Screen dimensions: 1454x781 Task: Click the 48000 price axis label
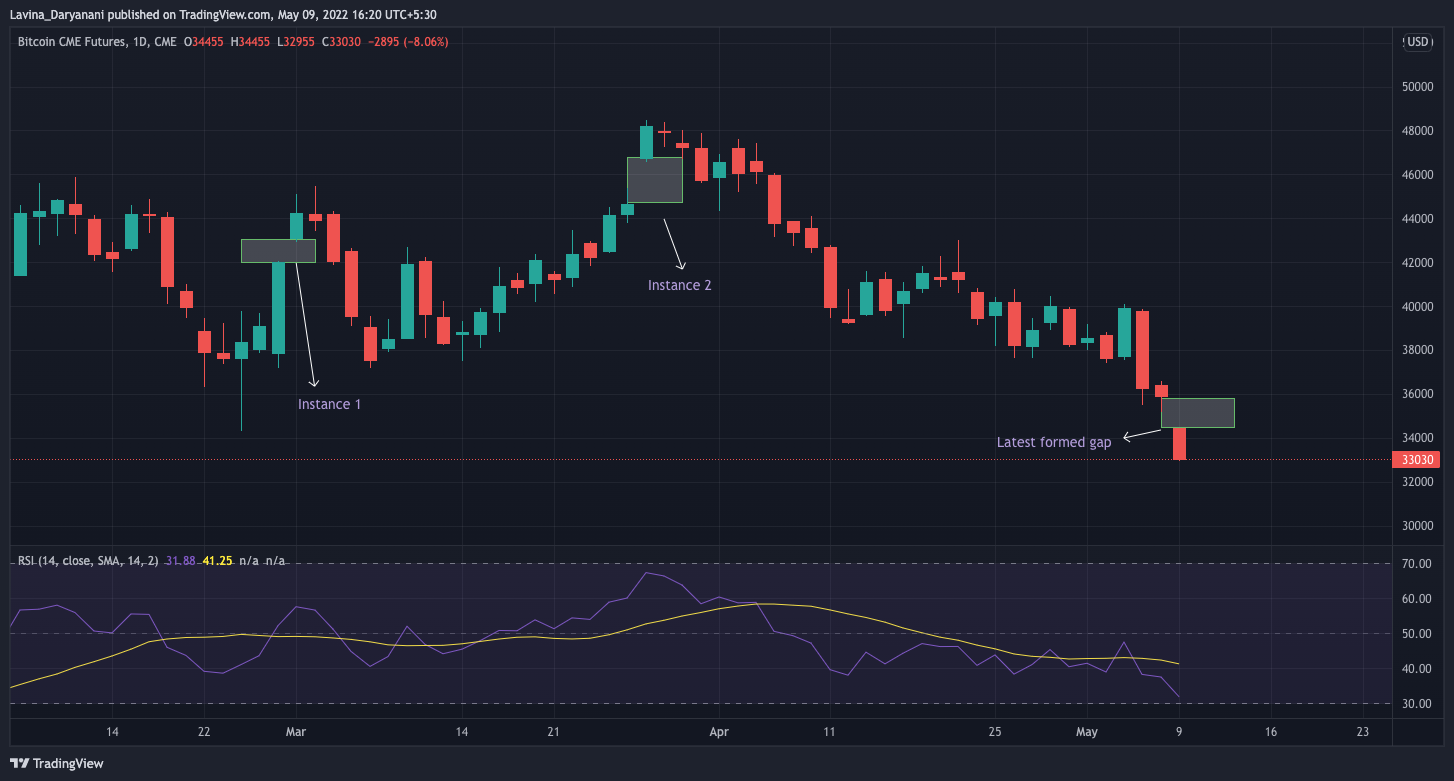[1416, 131]
